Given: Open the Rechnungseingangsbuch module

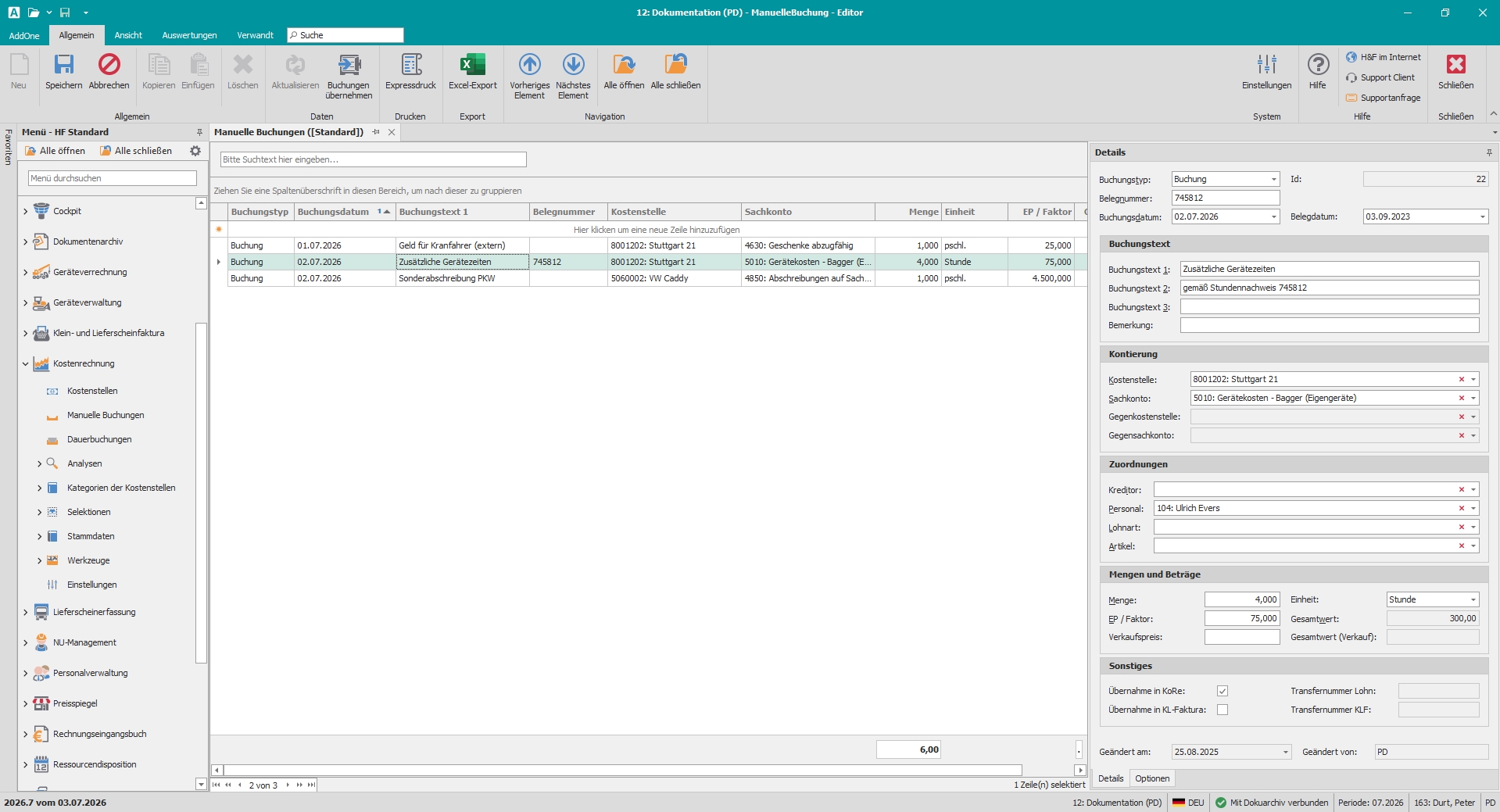Looking at the screenshot, I should (99, 734).
